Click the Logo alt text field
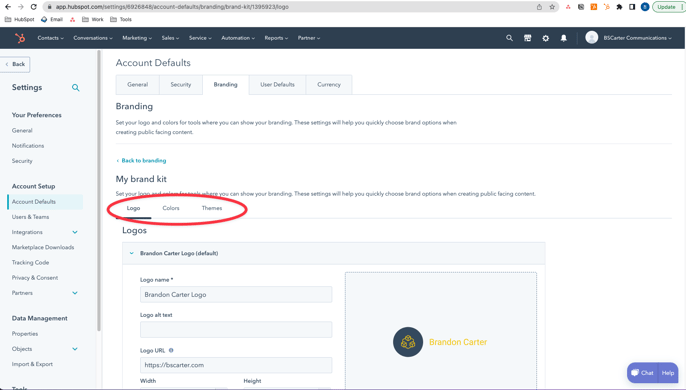686x390 pixels. pyautogui.click(x=236, y=330)
